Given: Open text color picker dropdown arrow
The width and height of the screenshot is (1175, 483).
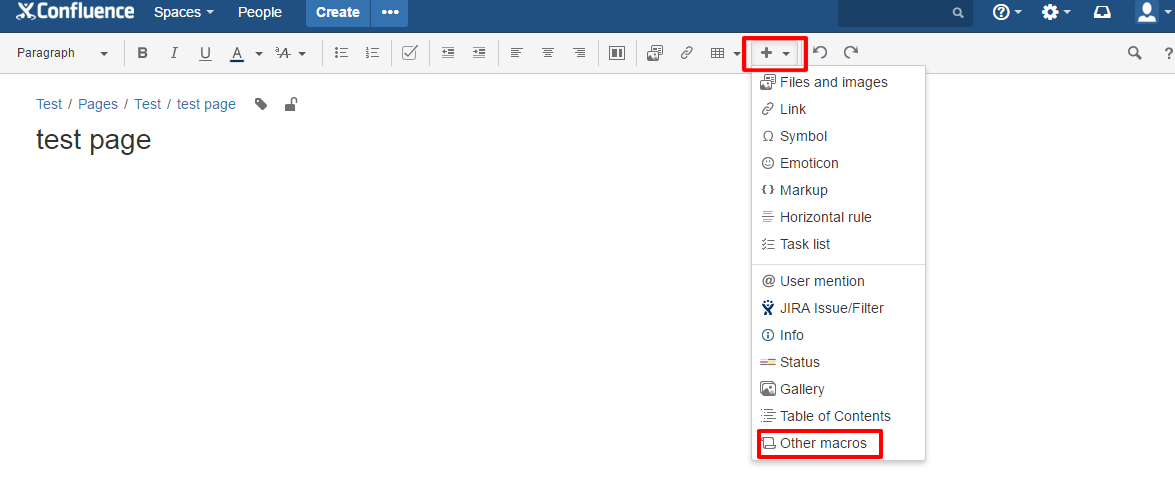Looking at the screenshot, I should coord(259,53).
